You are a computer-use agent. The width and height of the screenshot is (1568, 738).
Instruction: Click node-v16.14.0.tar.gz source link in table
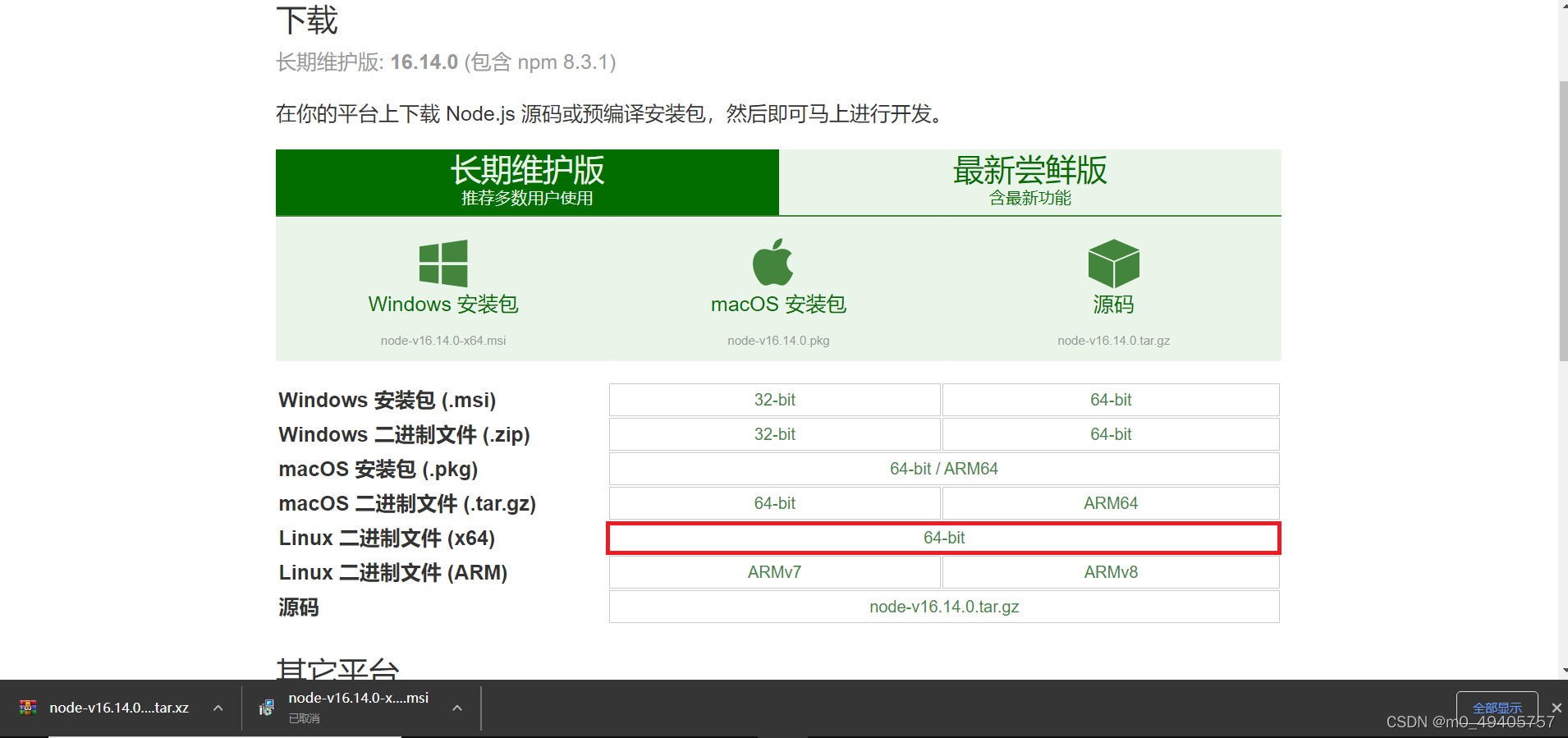point(944,607)
